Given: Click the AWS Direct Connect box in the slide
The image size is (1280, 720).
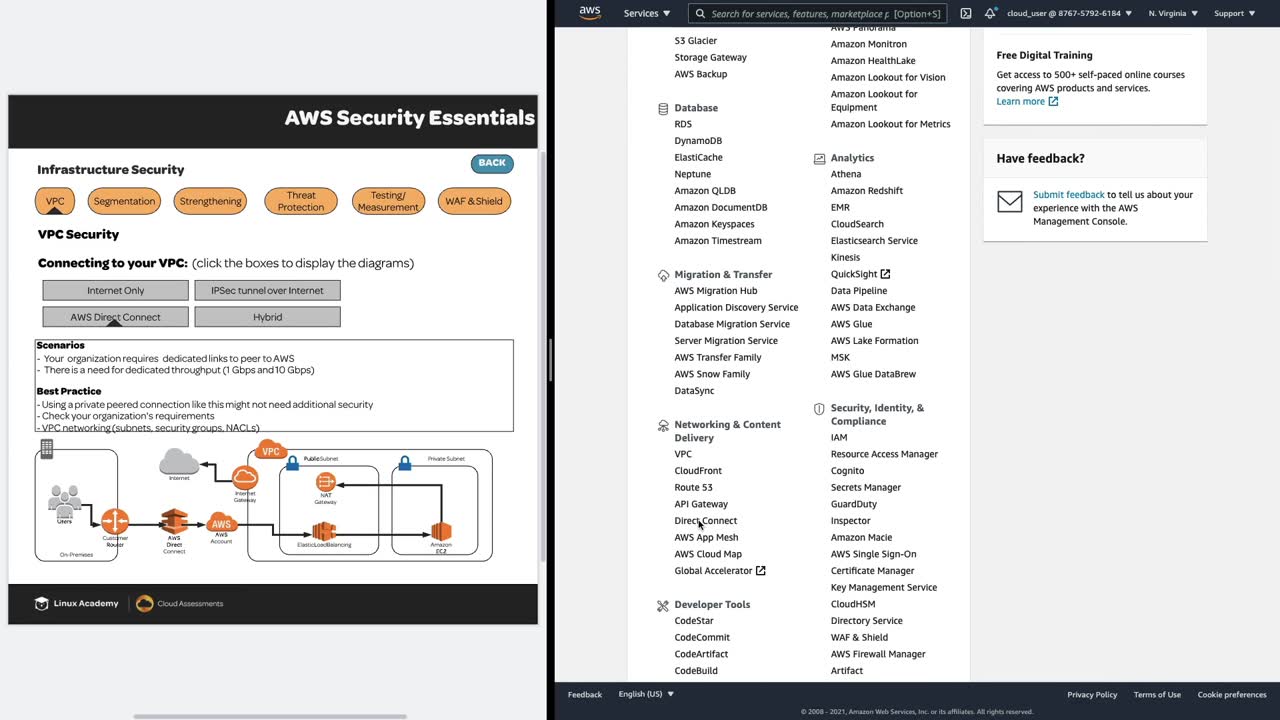Looking at the screenshot, I should tap(115, 317).
